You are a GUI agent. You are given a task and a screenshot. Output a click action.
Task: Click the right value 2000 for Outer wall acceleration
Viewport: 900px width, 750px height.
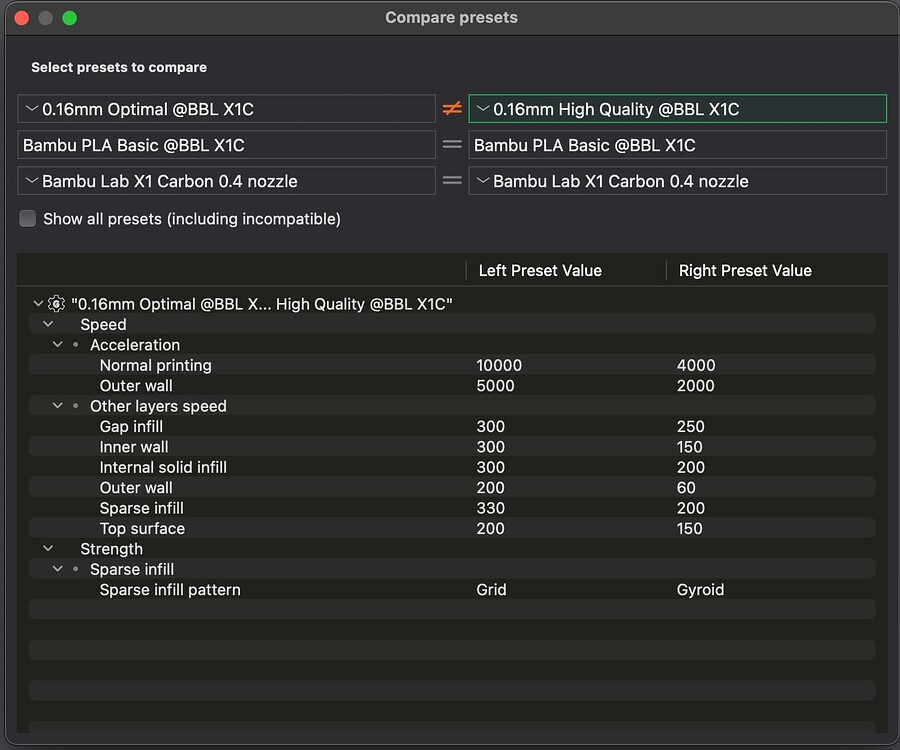(696, 386)
